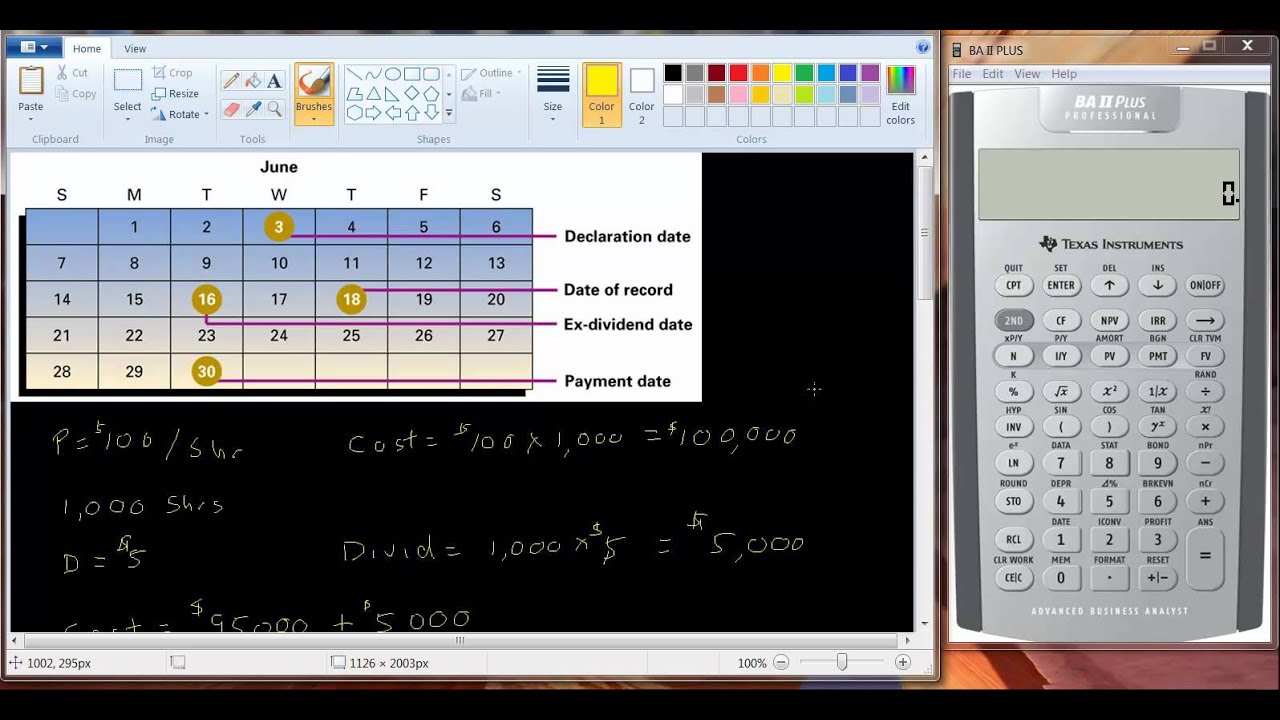Click the Paste clipboard icon

coord(31,81)
